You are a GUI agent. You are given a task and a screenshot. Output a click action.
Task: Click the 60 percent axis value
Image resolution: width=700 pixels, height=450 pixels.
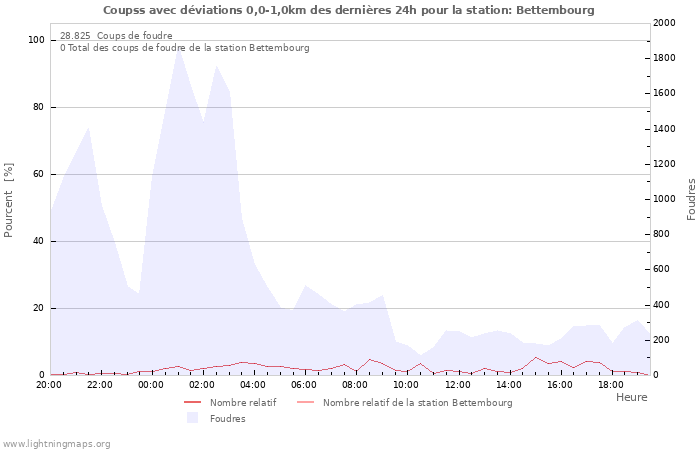(x=38, y=174)
